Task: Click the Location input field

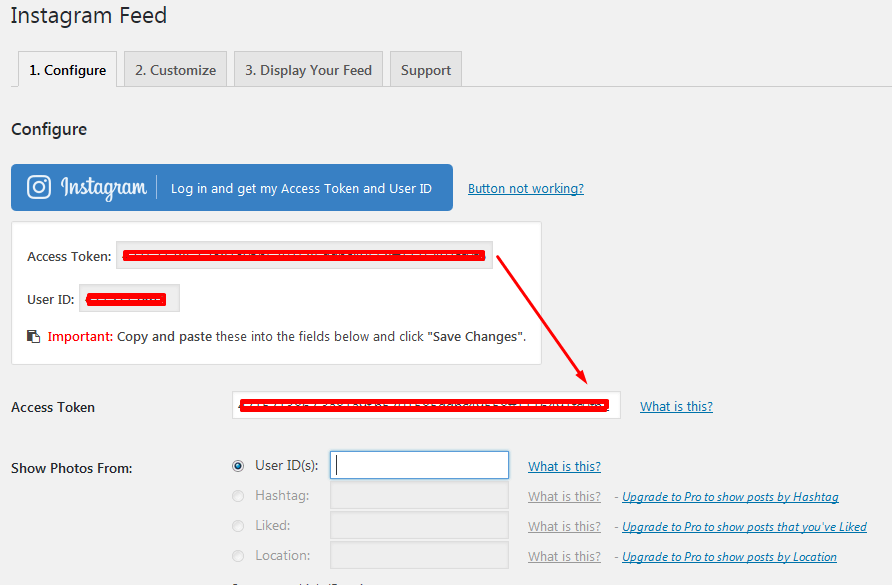Action: (x=419, y=555)
